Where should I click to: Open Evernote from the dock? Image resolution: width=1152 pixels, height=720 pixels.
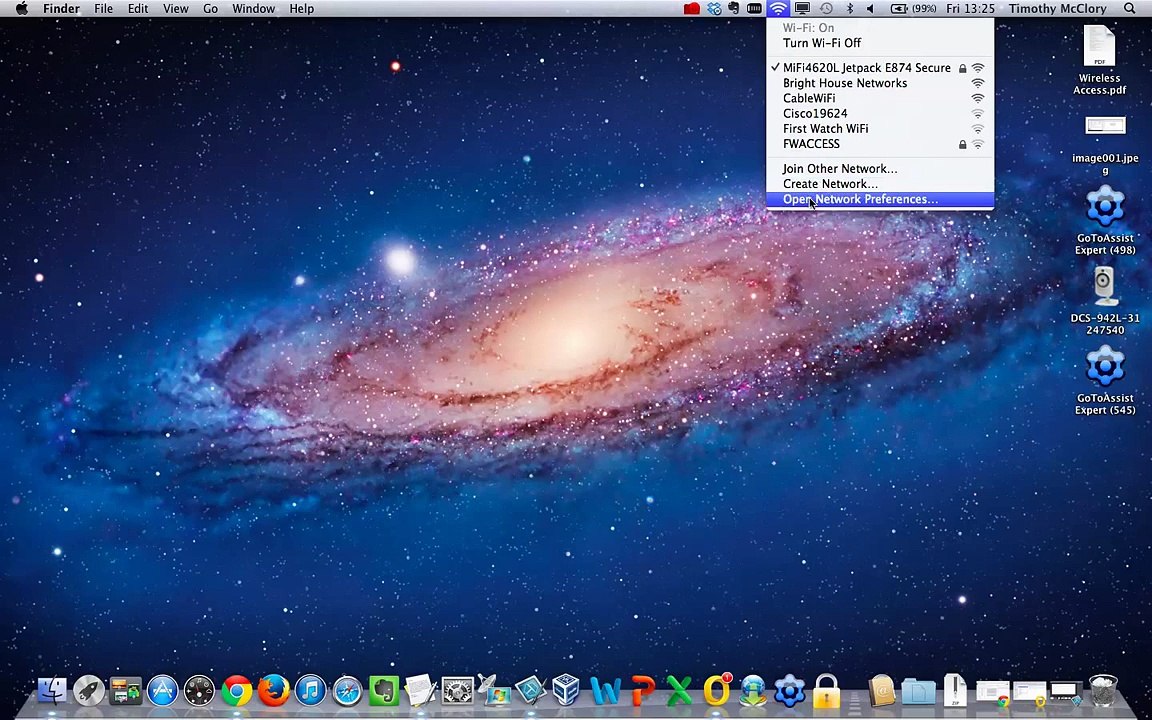384,691
